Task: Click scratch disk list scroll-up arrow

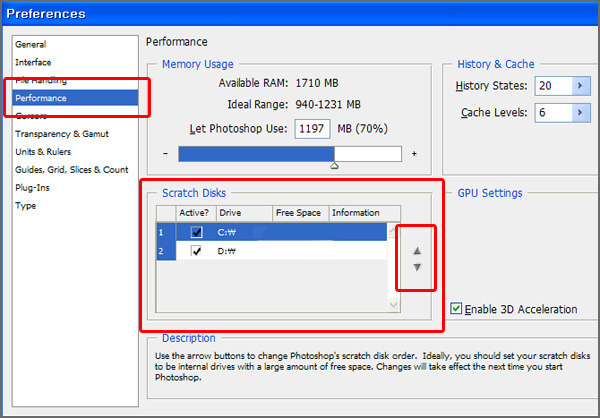Action: [x=392, y=230]
